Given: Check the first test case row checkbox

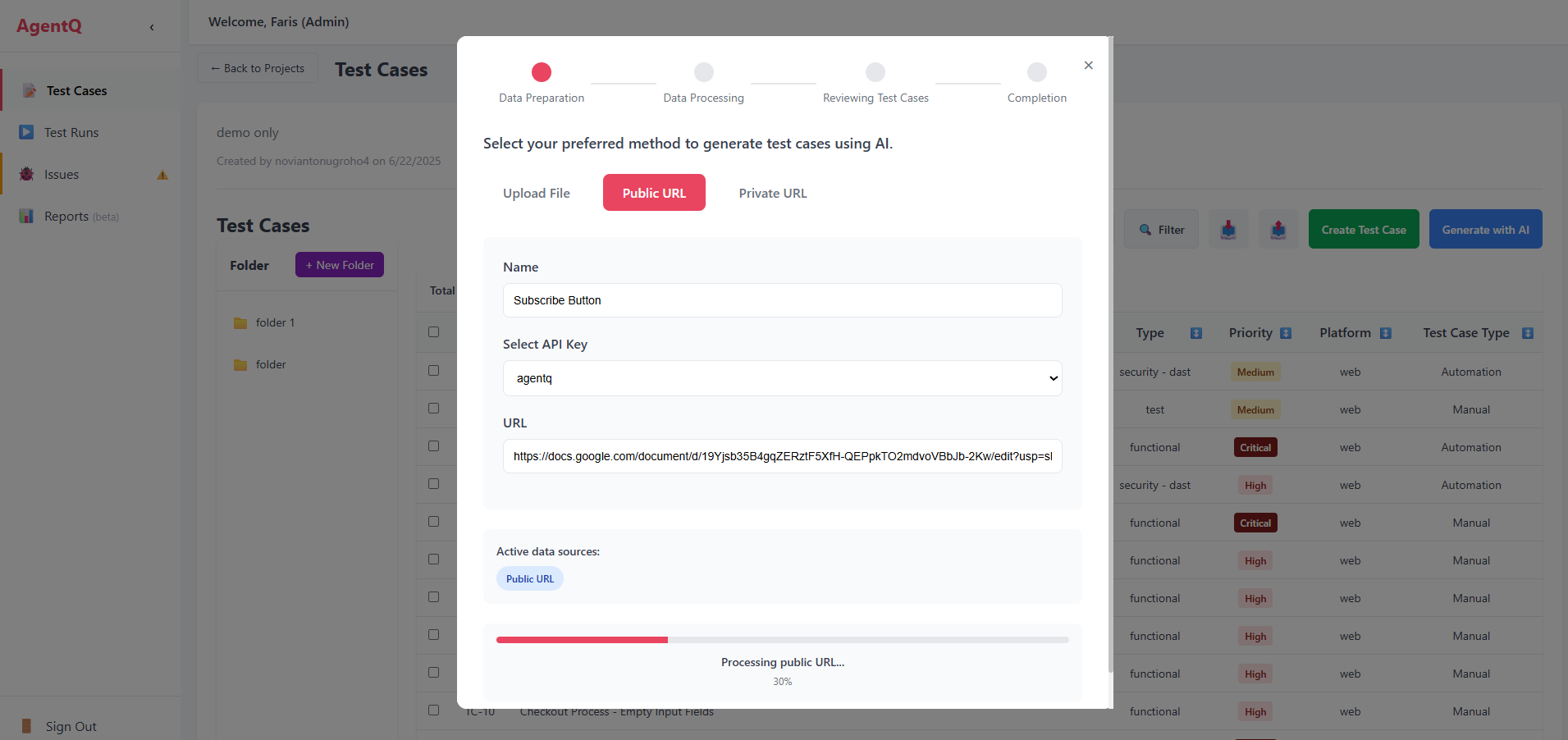Looking at the screenshot, I should 433,371.
